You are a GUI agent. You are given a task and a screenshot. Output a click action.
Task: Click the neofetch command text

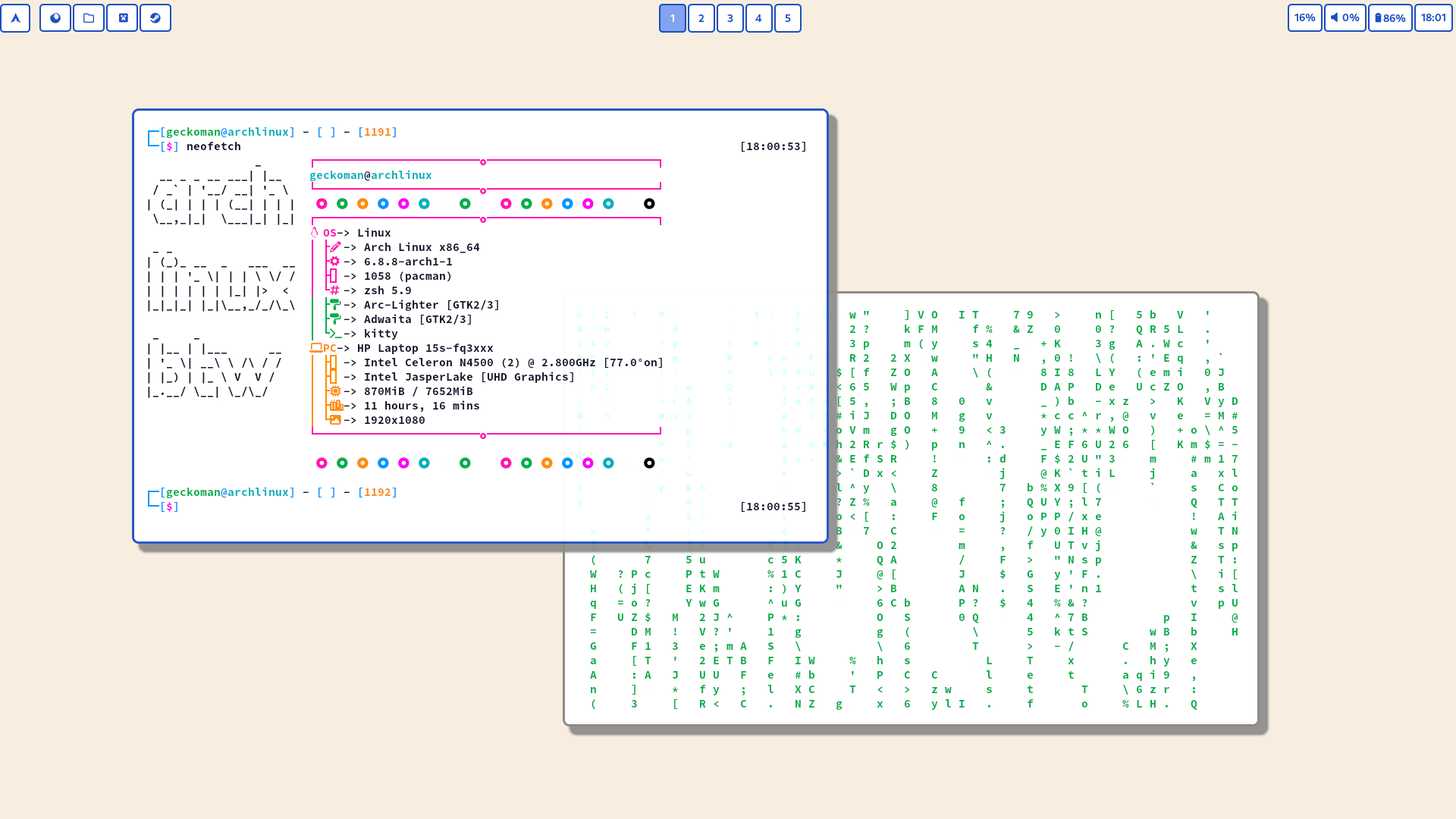tap(214, 146)
